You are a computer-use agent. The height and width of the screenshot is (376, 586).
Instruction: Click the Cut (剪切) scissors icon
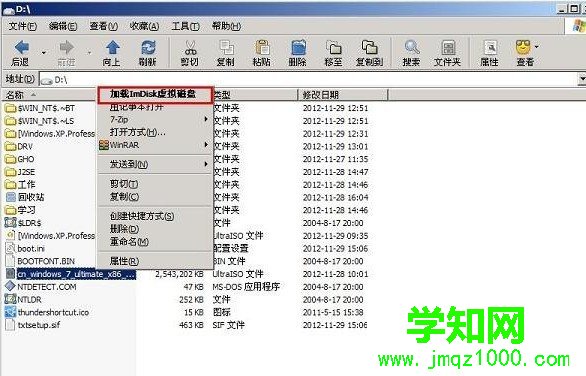190,48
